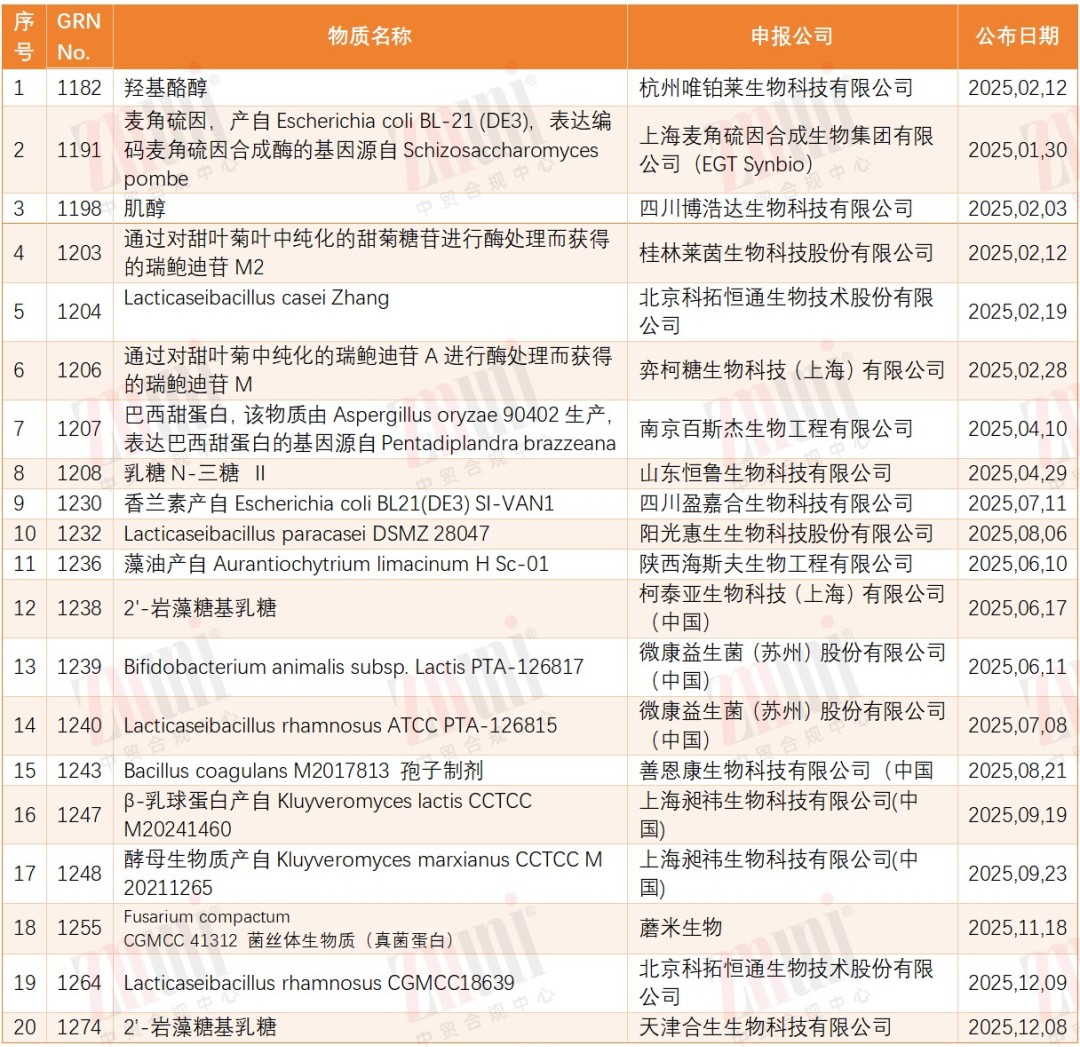Click the 申报公司 column header
Viewport: 1080px width, 1047px height.
791,36
